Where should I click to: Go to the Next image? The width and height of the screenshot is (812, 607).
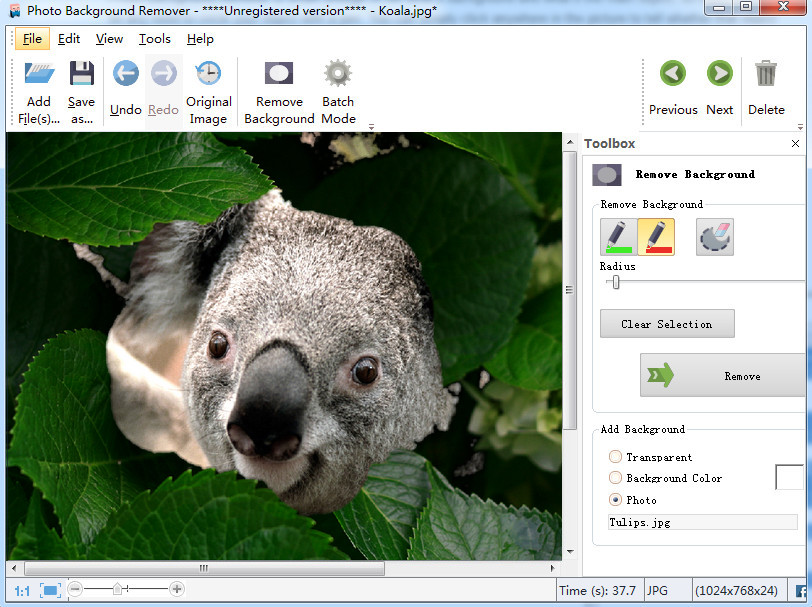(x=719, y=74)
